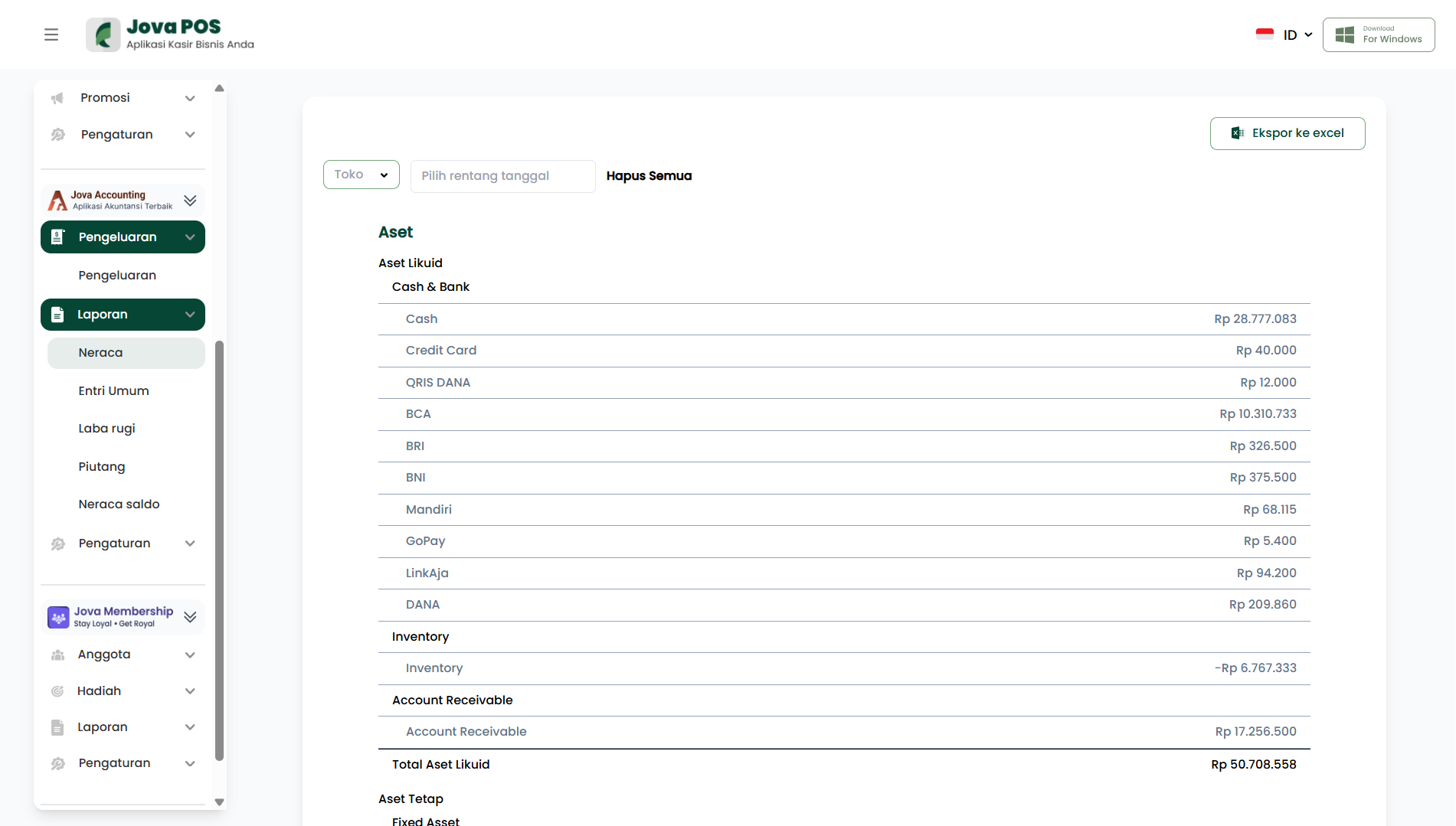Click the Jova POS logo icon
Viewport: 1456px width, 826px height.
pos(103,34)
